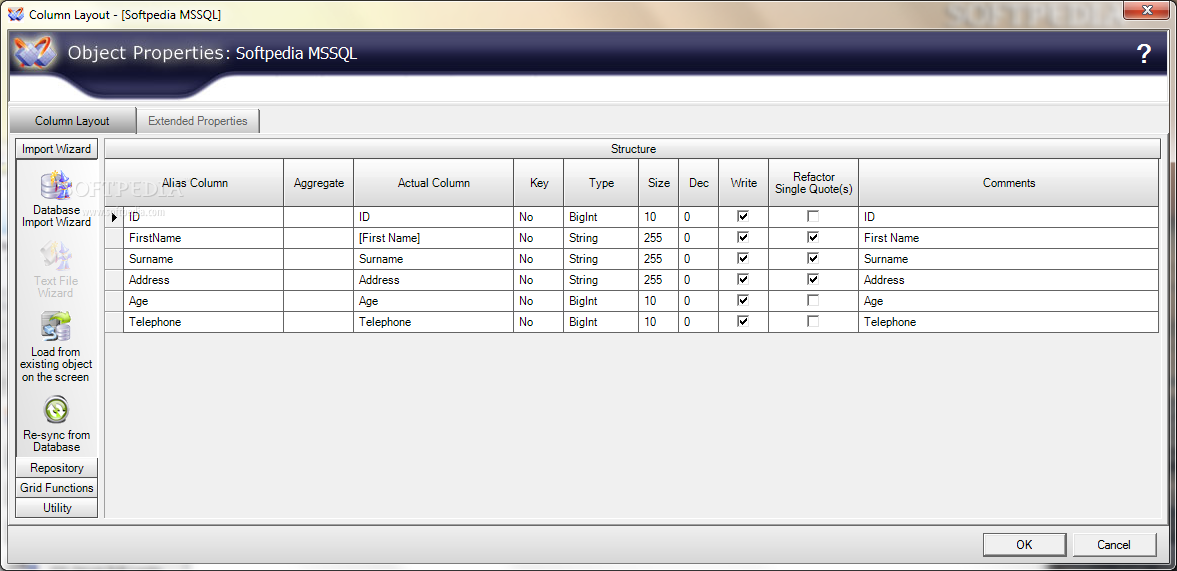Enable Refactor Single Quote for Telephone row
Viewport: 1177px width, 571px height.
click(x=813, y=321)
